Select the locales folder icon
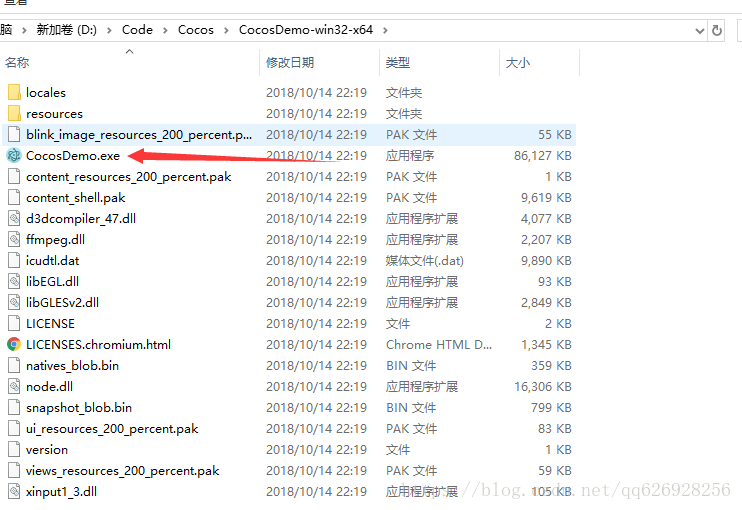 tap(14, 92)
